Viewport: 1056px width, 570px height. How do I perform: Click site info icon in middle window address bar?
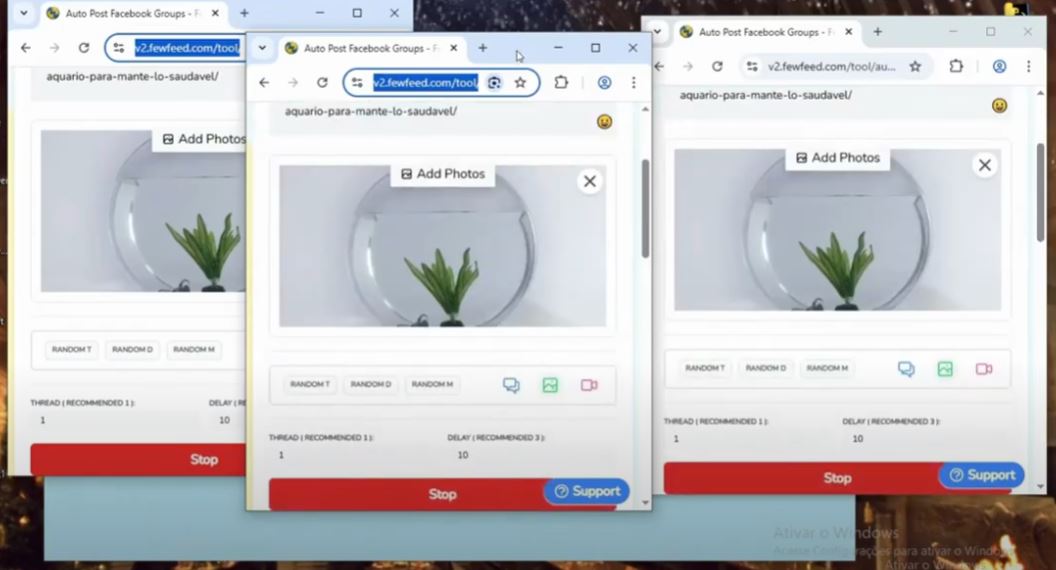[358, 83]
